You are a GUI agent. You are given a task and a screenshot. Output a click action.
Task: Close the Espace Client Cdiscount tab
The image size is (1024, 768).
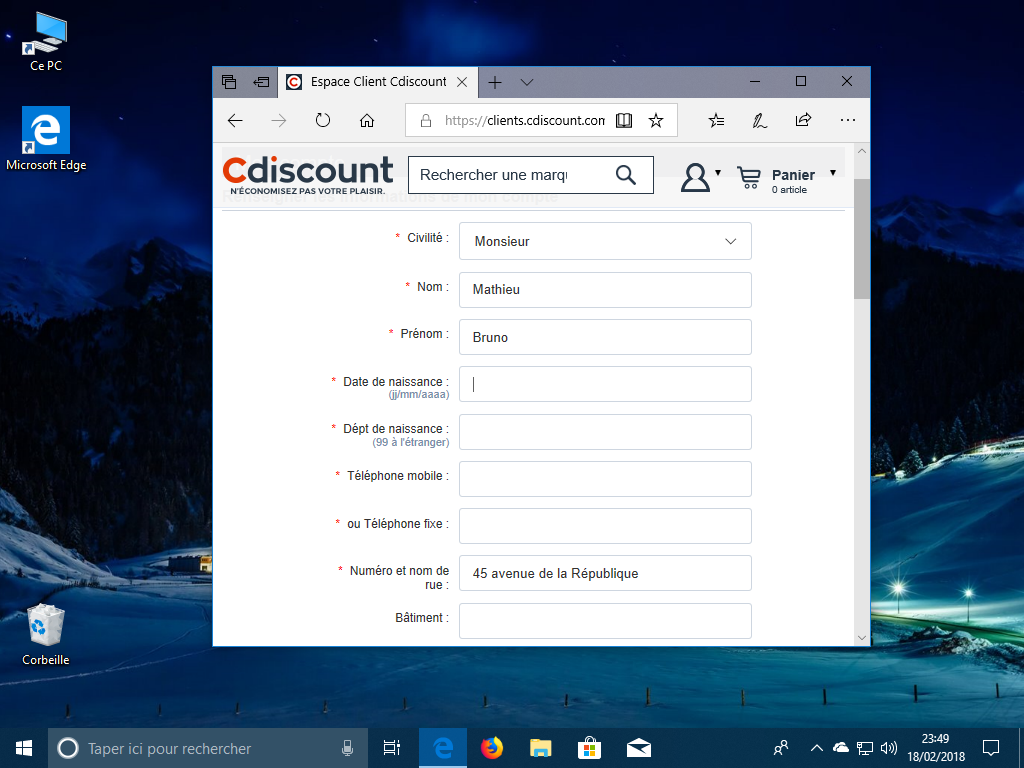click(x=462, y=82)
